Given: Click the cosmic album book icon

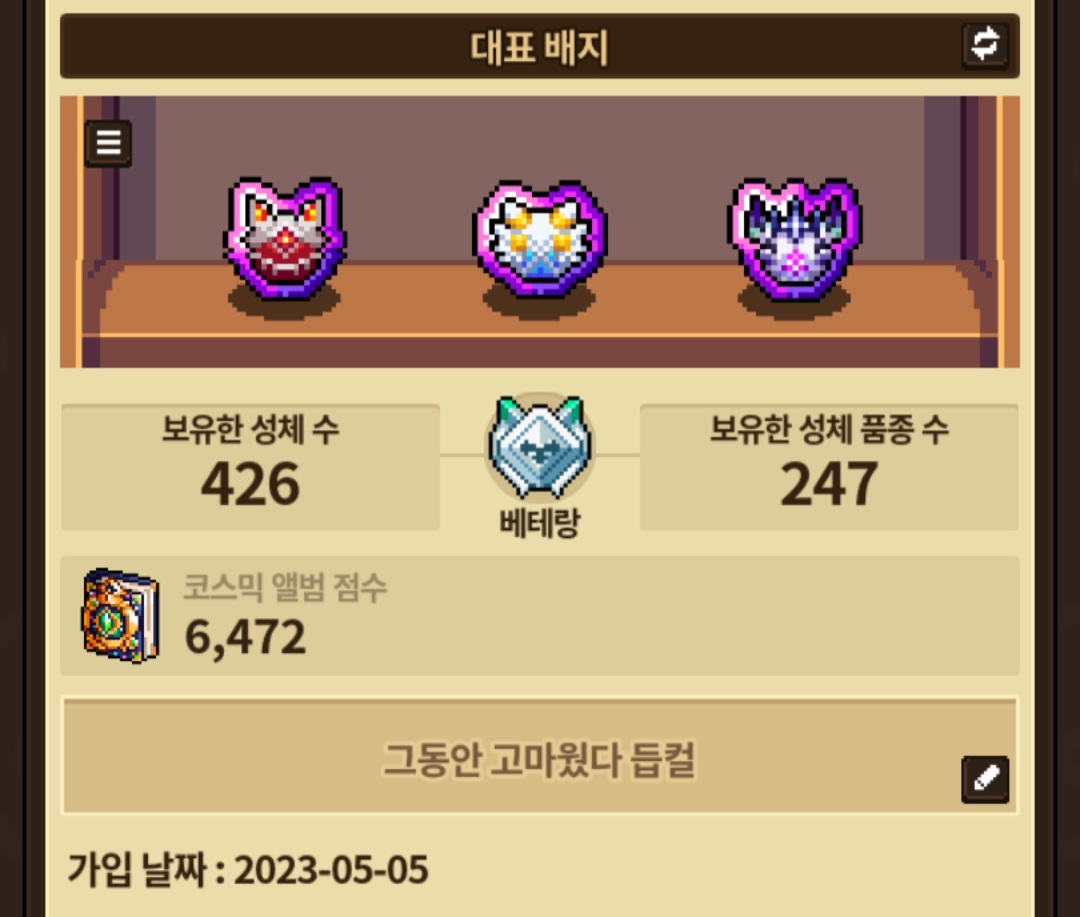Looking at the screenshot, I should click(x=121, y=615).
